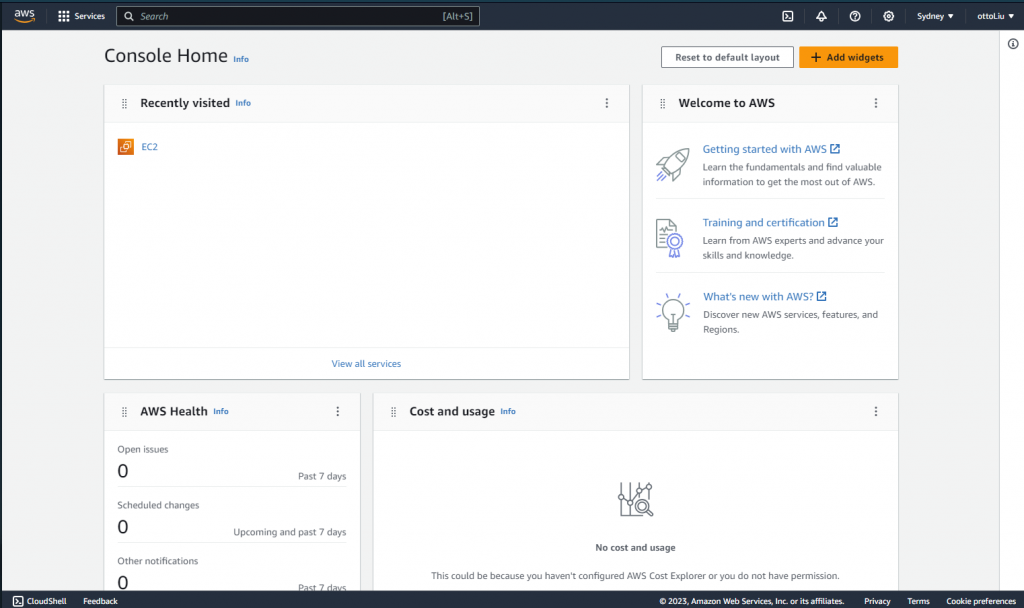Open the Terms footer link
Image resolution: width=1024 pixels, height=608 pixels.
[918, 601]
